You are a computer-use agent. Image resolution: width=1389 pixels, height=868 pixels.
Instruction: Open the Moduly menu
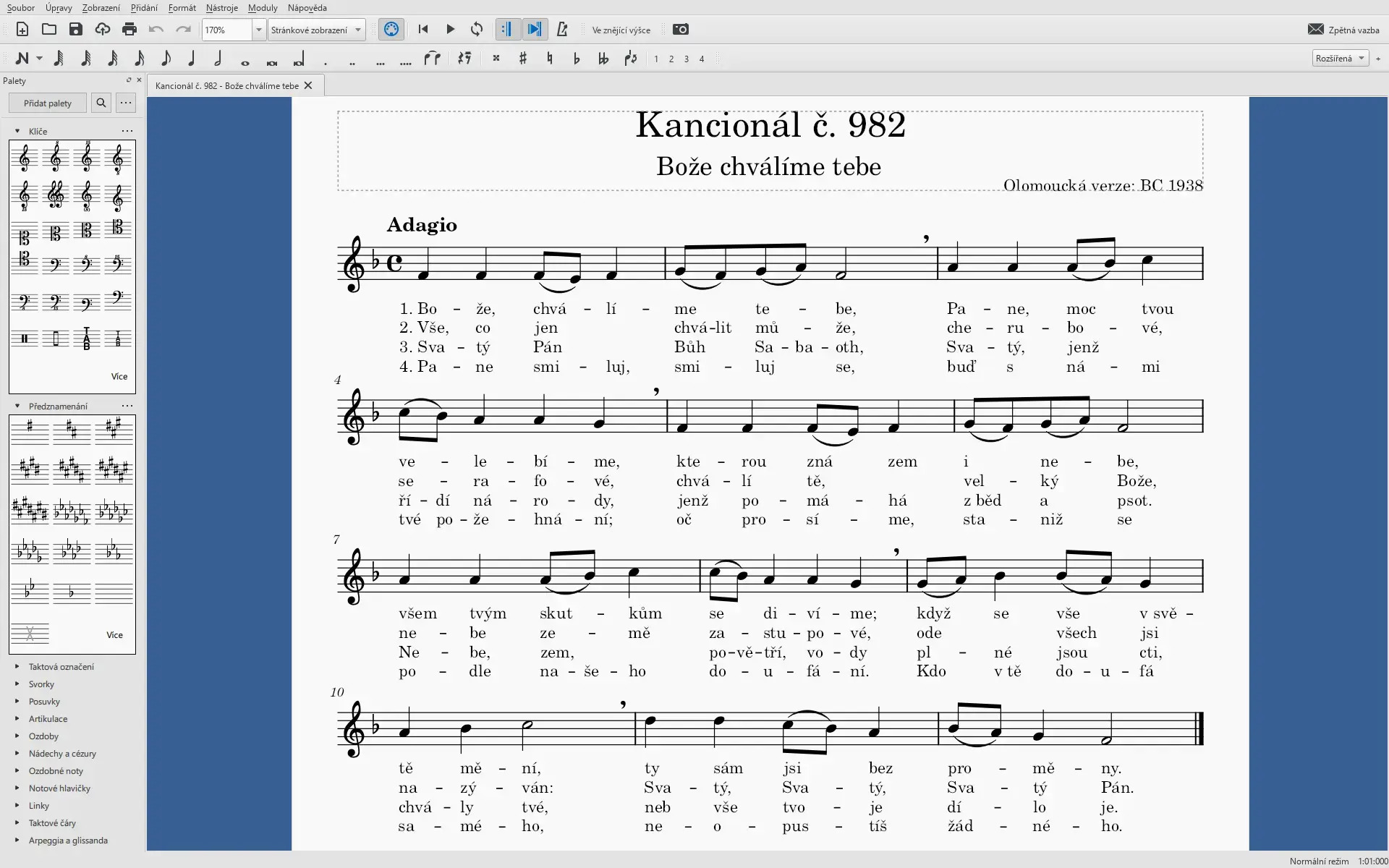point(263,8)
